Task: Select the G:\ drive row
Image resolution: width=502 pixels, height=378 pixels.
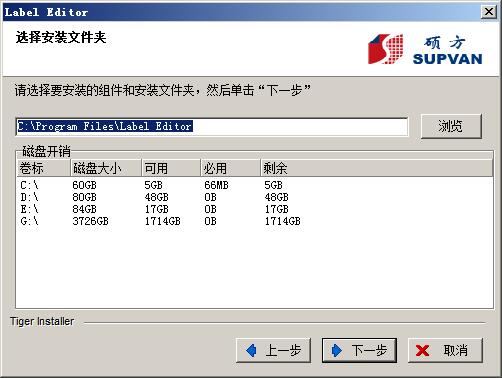Action: [255, 221]
